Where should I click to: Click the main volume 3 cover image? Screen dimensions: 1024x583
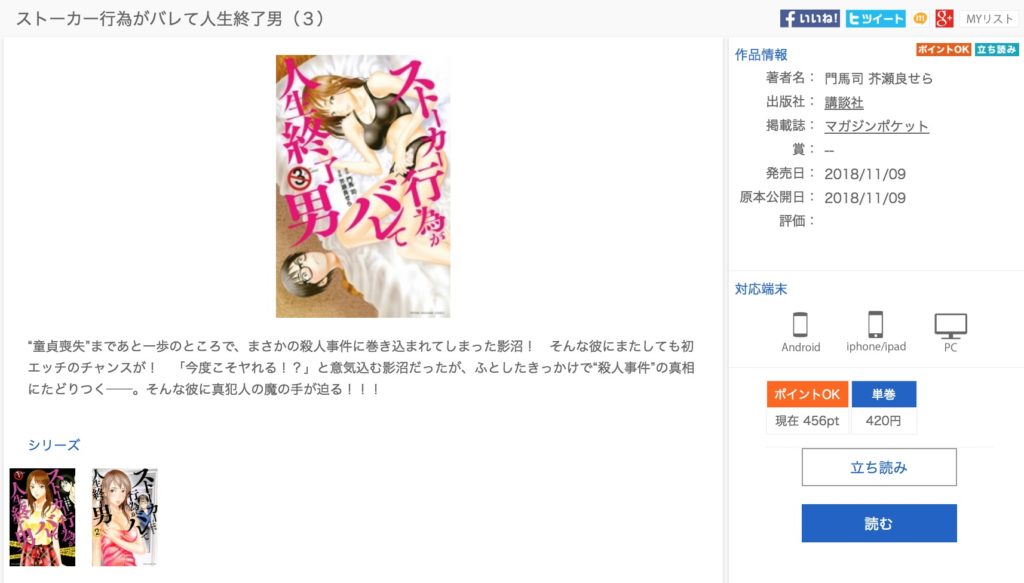point(362,186)
